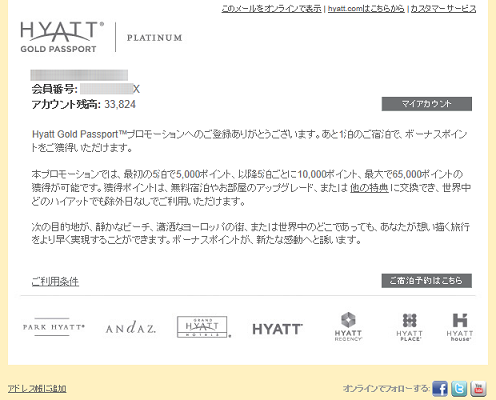Viewport: 496px width, 400px height.
Task: Open the YouTube follow icon
Action: pos(478,389)
